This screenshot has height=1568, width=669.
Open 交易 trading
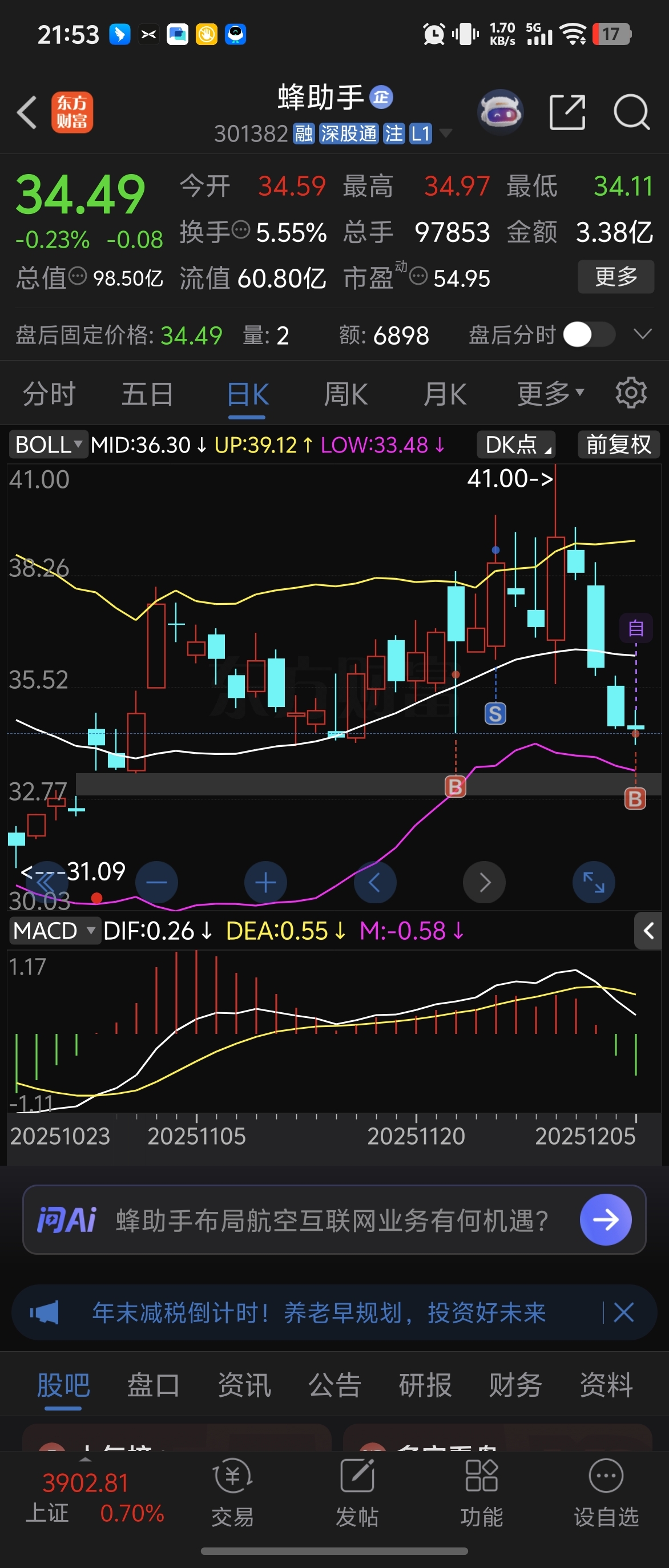[x=232, y=1493]
